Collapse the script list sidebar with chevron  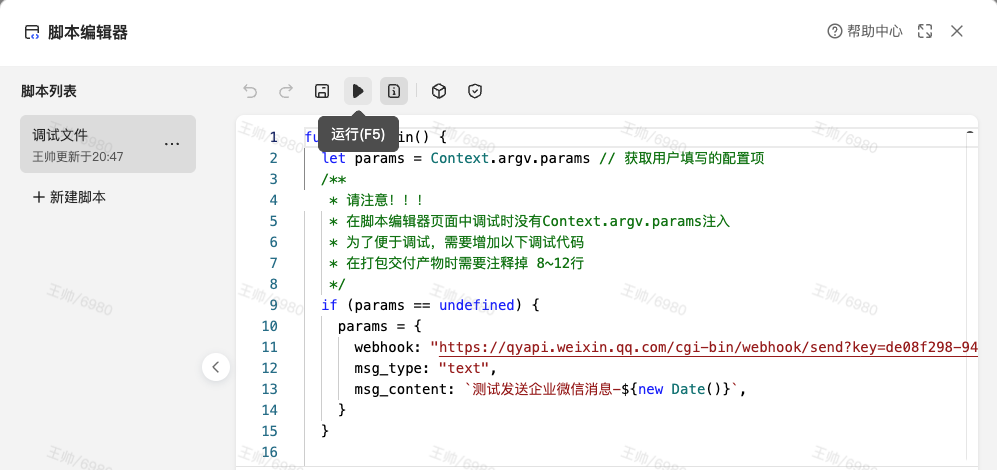tap(216, 367)
